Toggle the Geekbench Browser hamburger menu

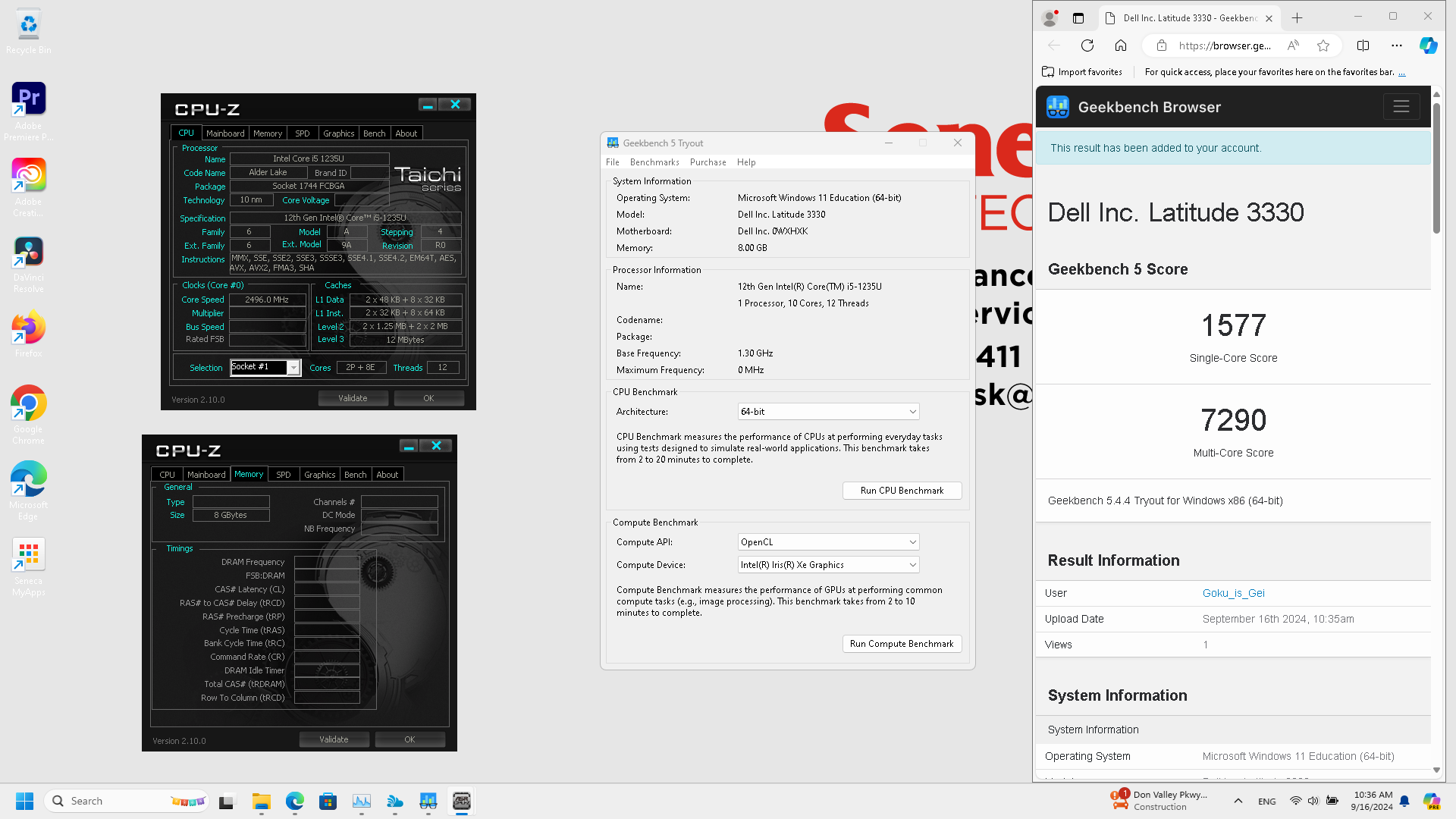pos(1401,107)
